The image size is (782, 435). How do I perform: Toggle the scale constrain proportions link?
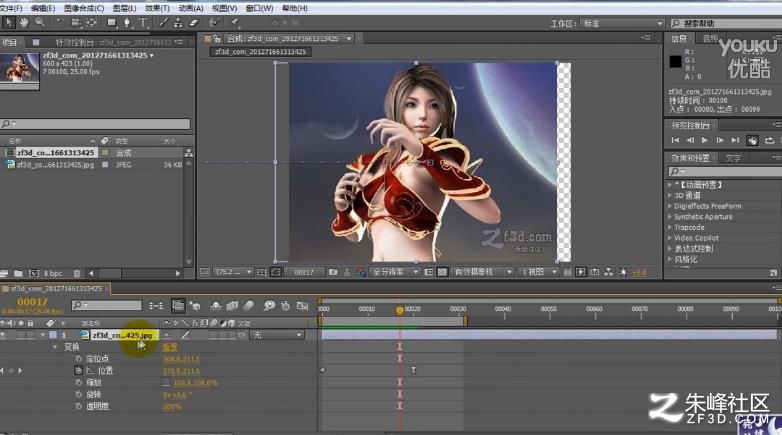166,383
